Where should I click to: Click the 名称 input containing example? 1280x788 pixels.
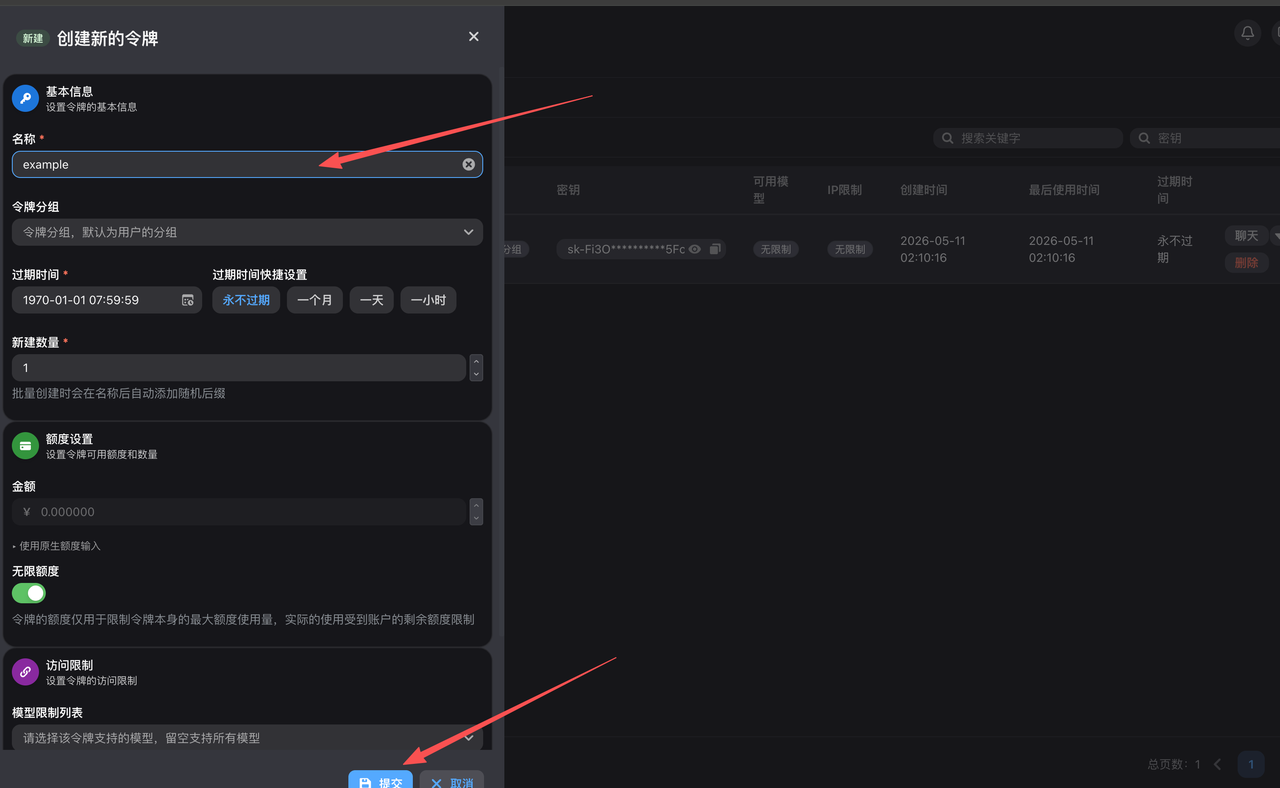[x=247, y=164]
